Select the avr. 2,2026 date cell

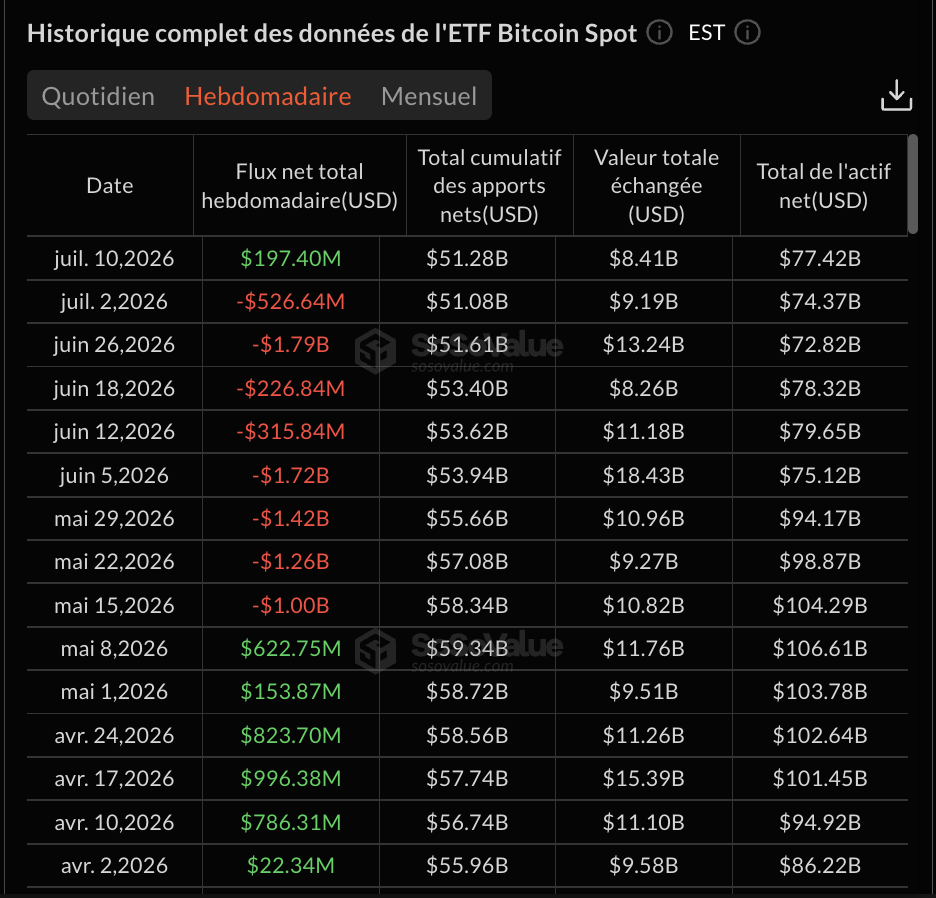(114, 866)
